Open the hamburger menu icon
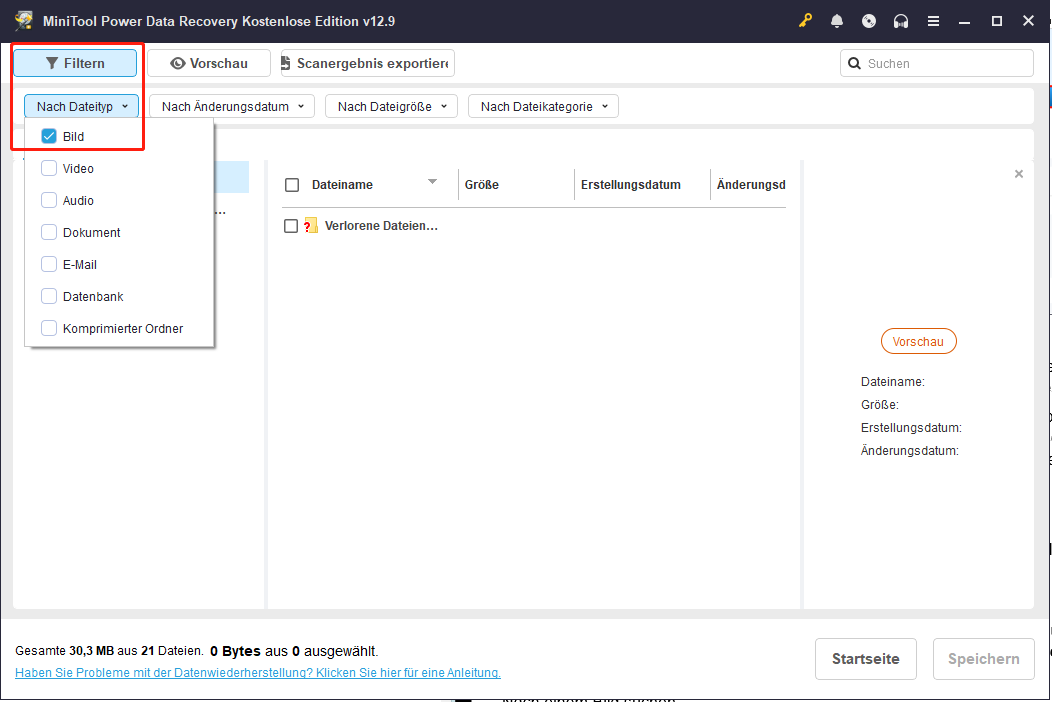Screen dimensions: 1052x702 [933, 21]
